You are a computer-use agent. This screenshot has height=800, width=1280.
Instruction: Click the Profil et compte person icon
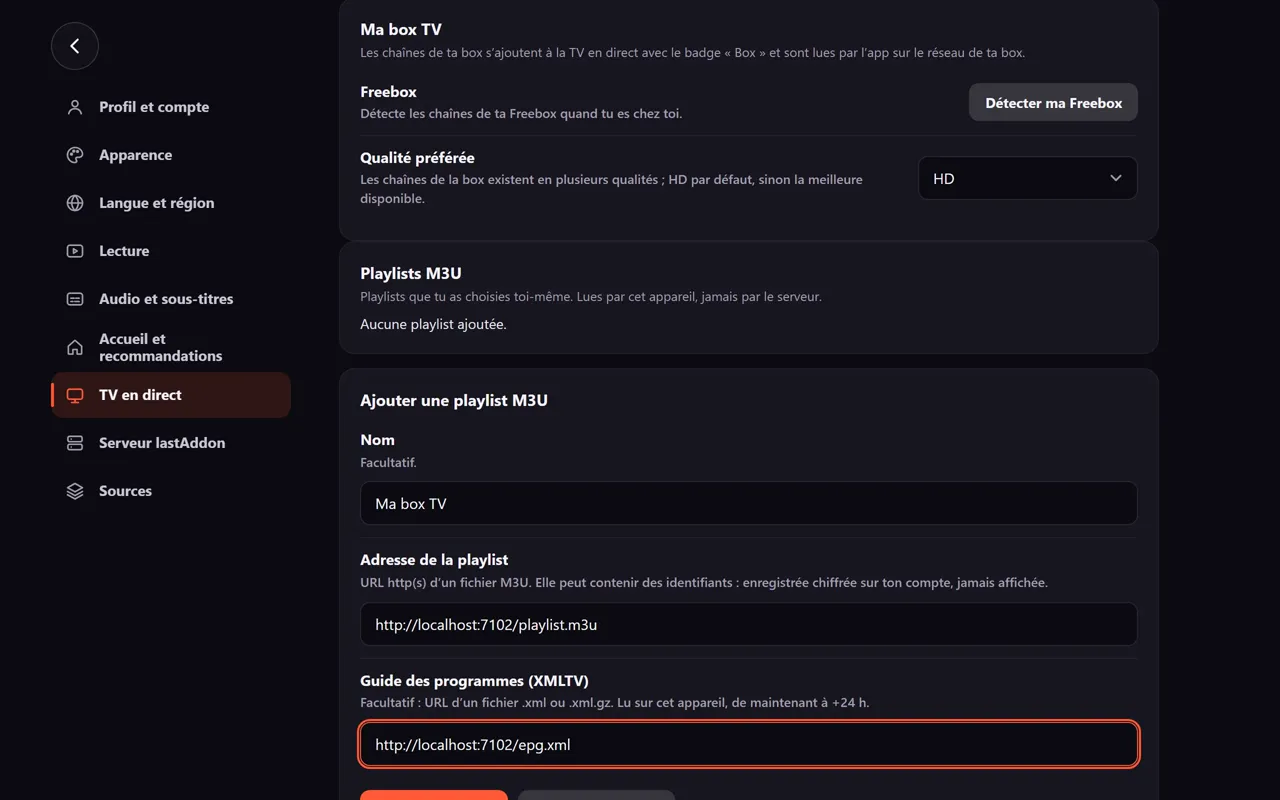tap(75, 107)
